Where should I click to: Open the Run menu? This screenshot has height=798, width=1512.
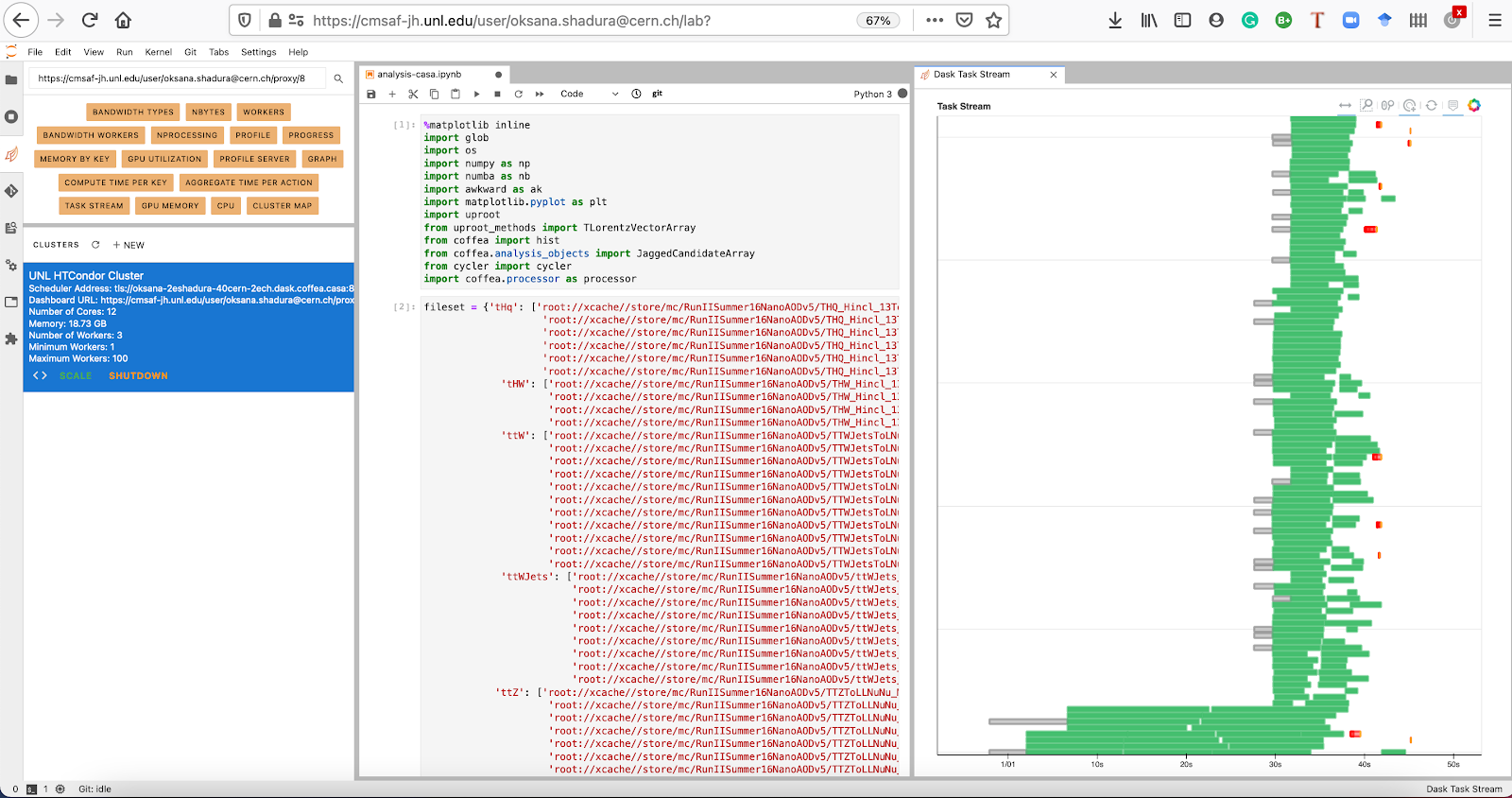pos(125,52)
